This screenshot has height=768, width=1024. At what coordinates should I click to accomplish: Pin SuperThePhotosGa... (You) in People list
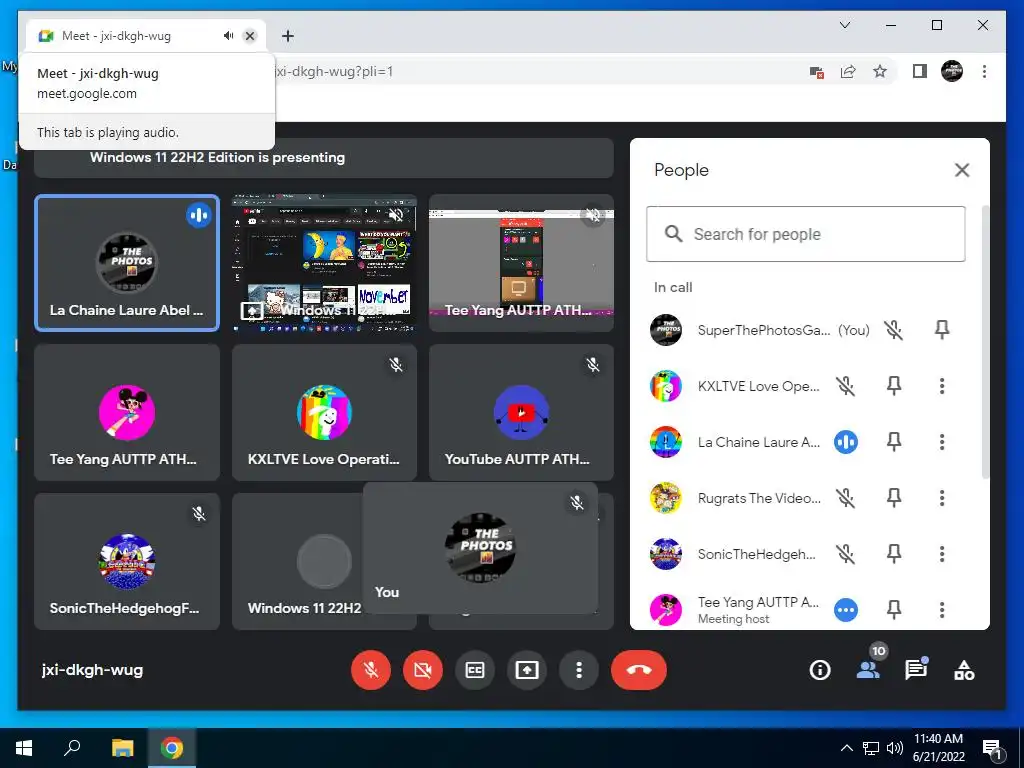coord(942,330)
